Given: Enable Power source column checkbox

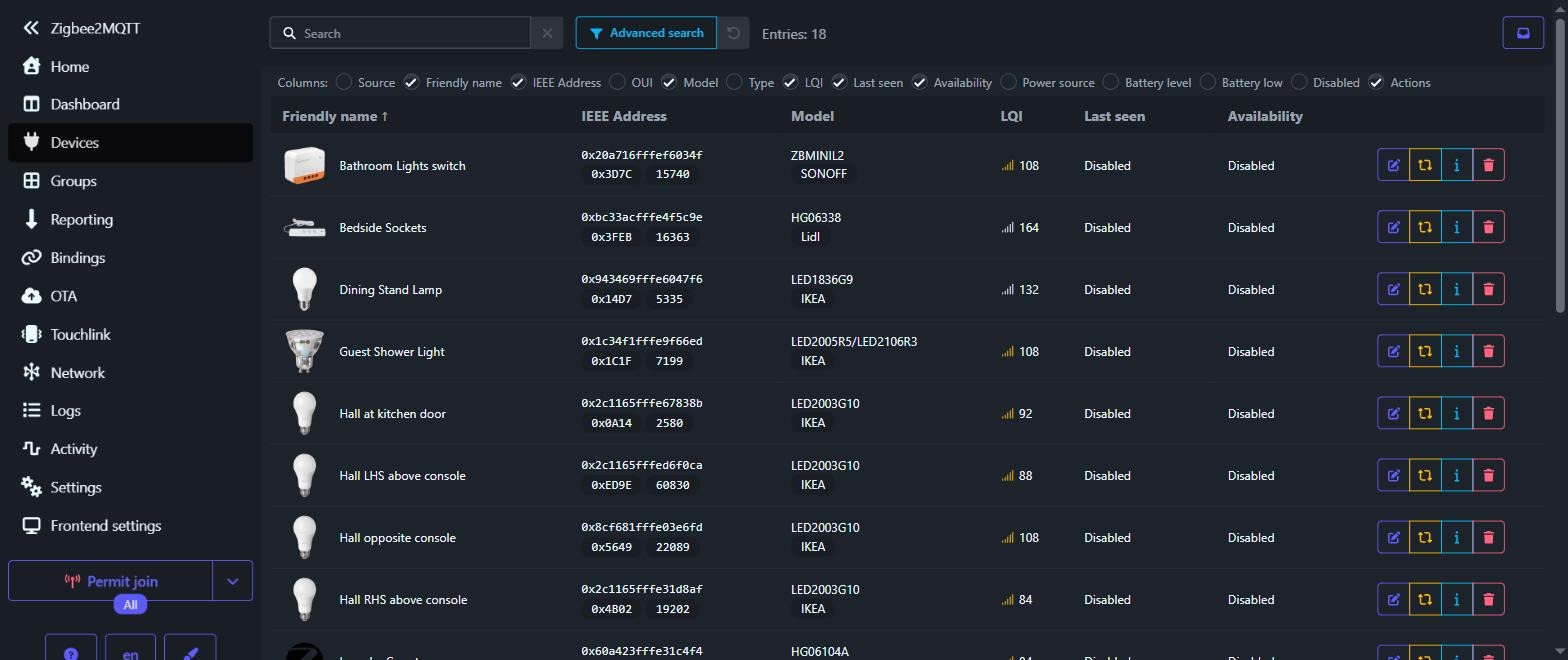Looking at the screenshot, I should point(1008,82).
